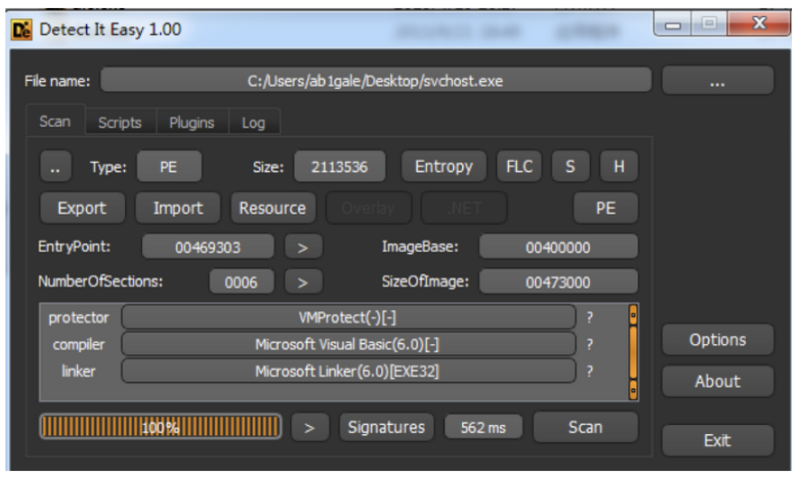
Task: Expand NumberOfSections with the > arrow
Action: [x=303, y=282]
